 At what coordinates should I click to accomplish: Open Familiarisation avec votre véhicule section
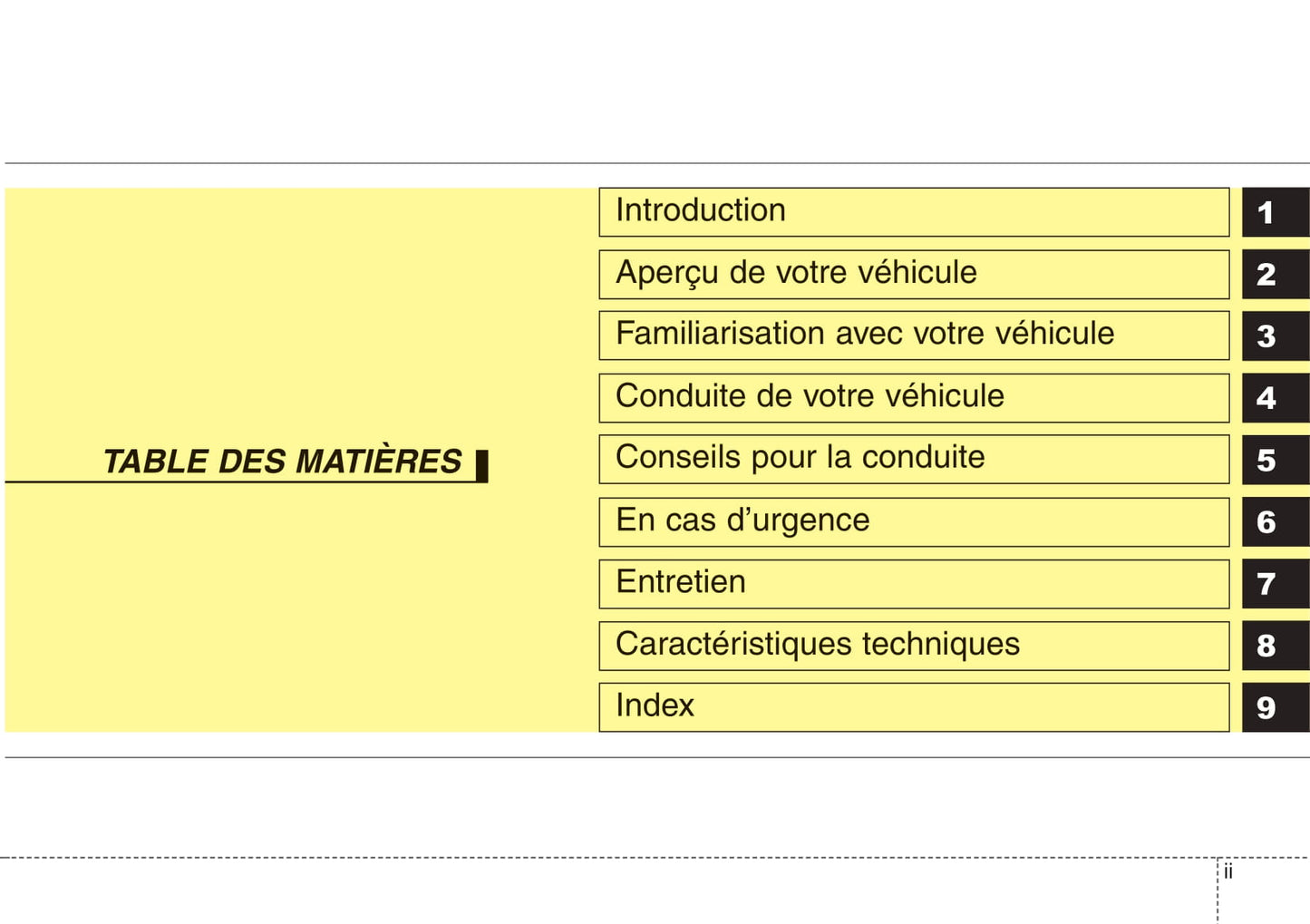[x=914, y=336]
